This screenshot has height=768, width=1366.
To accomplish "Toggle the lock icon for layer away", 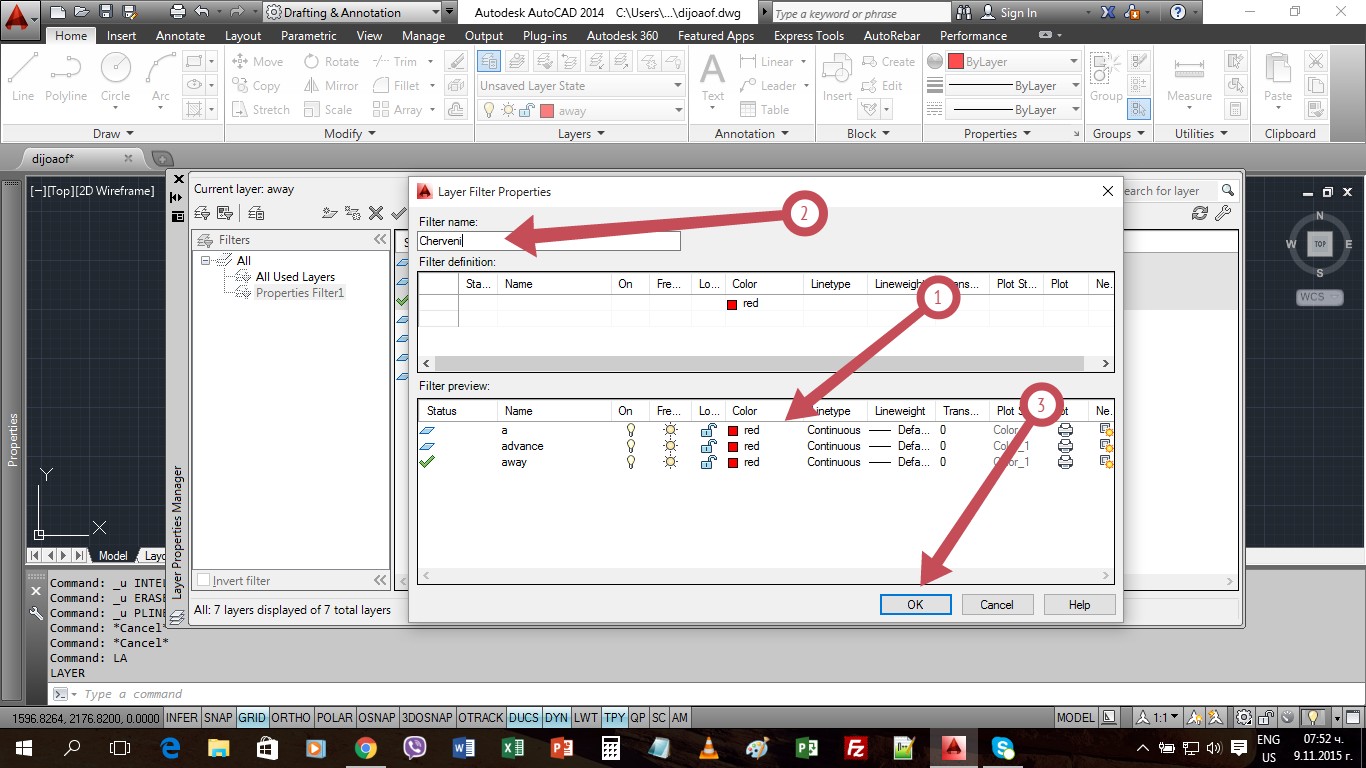I will pyautogui.click(x=708, y=462).
